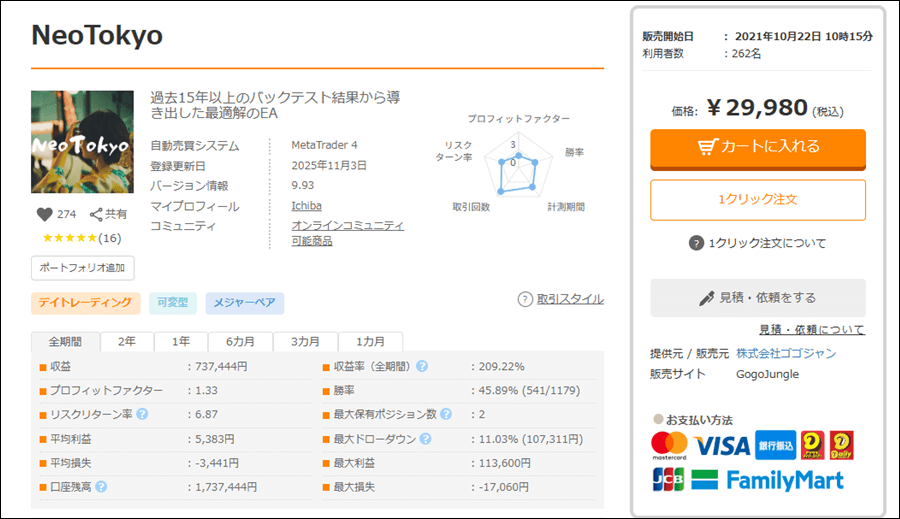Click the help icon beside リスクリターン率

[x=142, y=414]
